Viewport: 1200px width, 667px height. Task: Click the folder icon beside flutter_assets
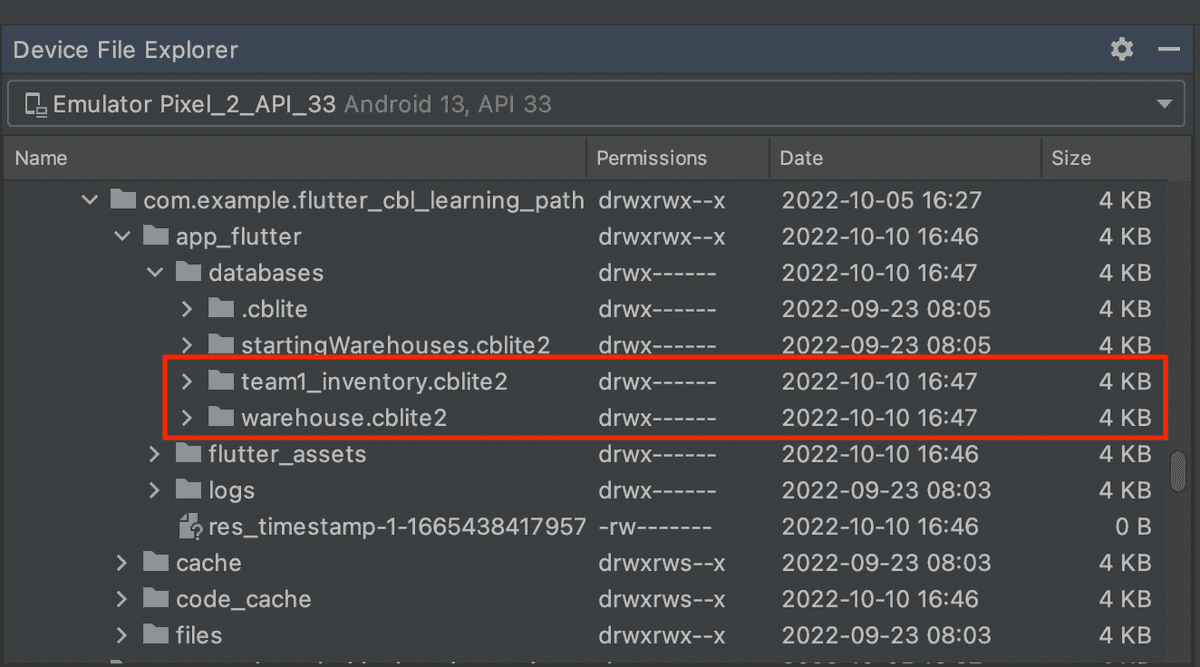[189, 453]
